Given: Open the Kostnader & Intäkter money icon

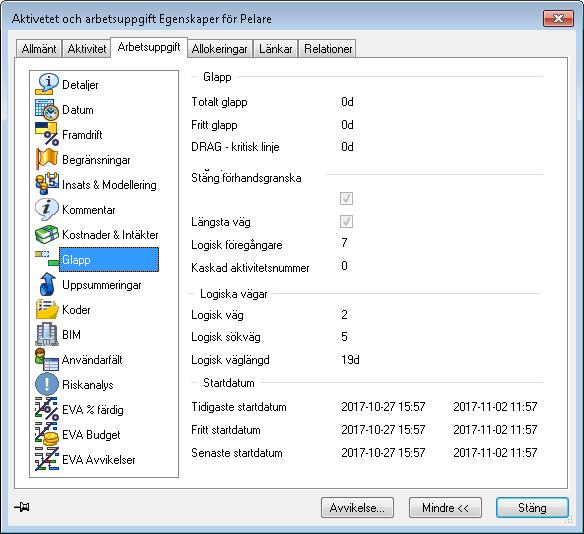Looking at the screenshot, I should point(47,234).
